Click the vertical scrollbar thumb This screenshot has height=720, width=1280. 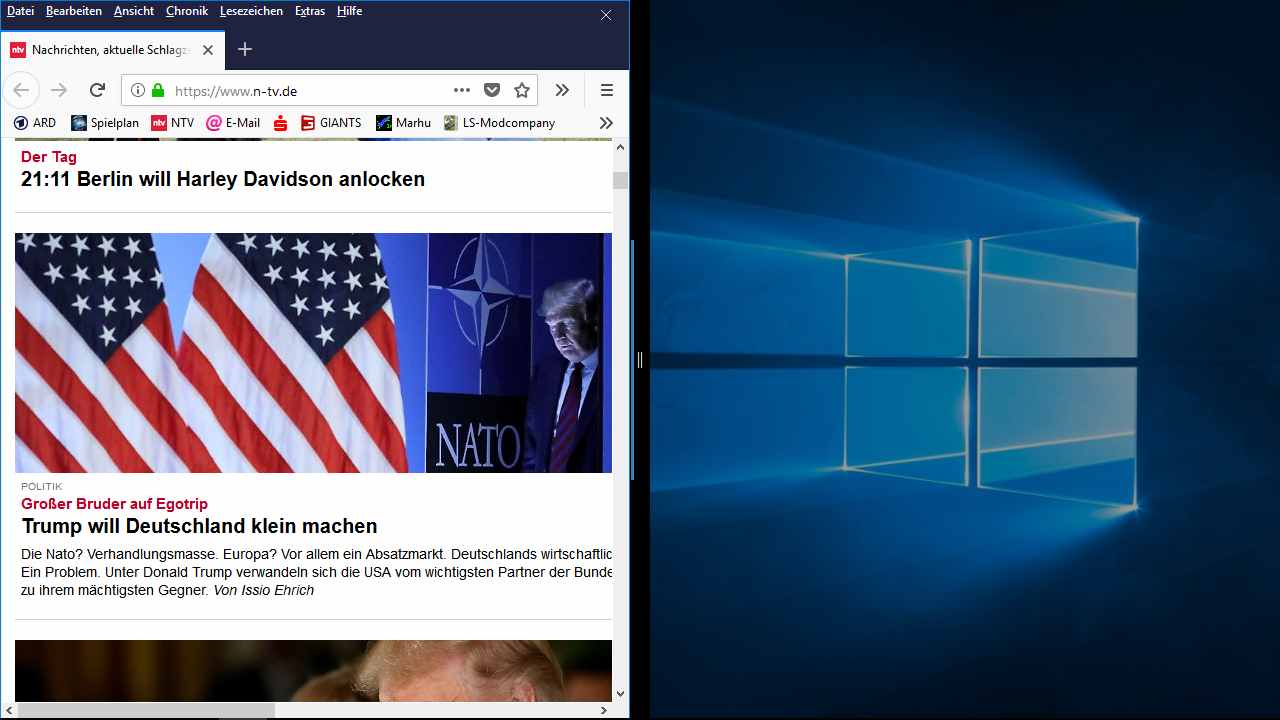click(x=620, y=180)
